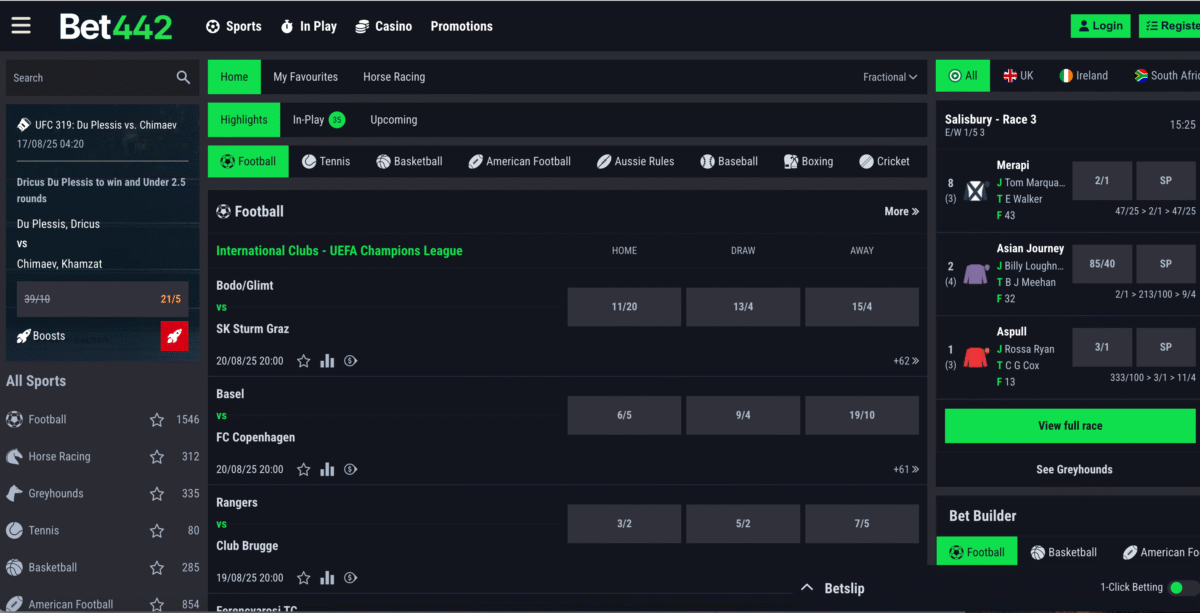This screenshot has width=1200, height=613.
Task: Star the Basel vs FC Copenhagen match
Action: [x=304, y=469]
